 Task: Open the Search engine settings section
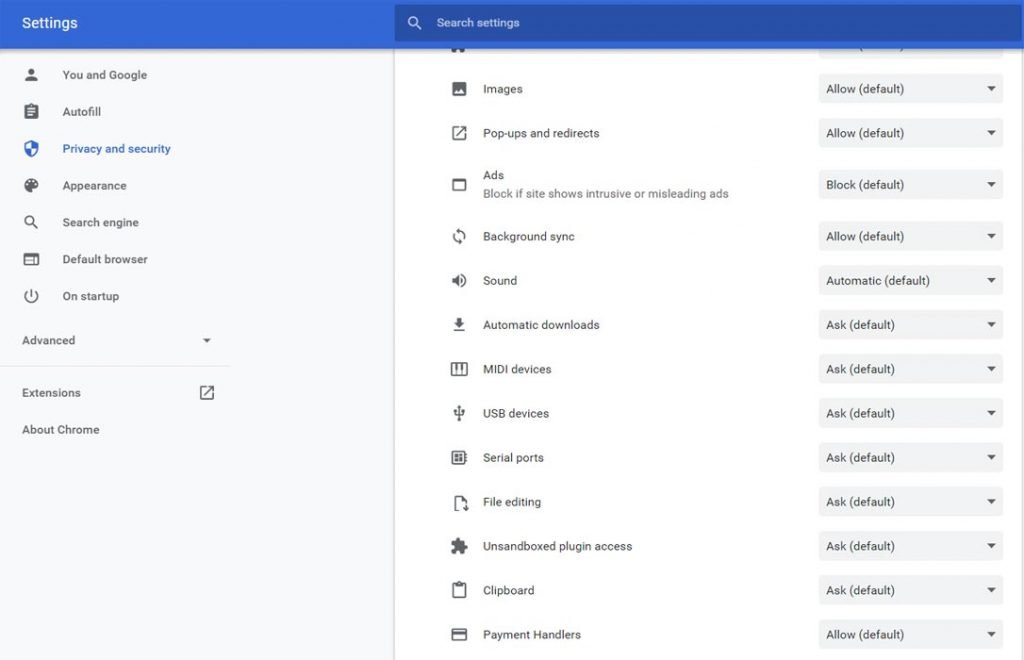pyautogui.click(x=100, y=223)
